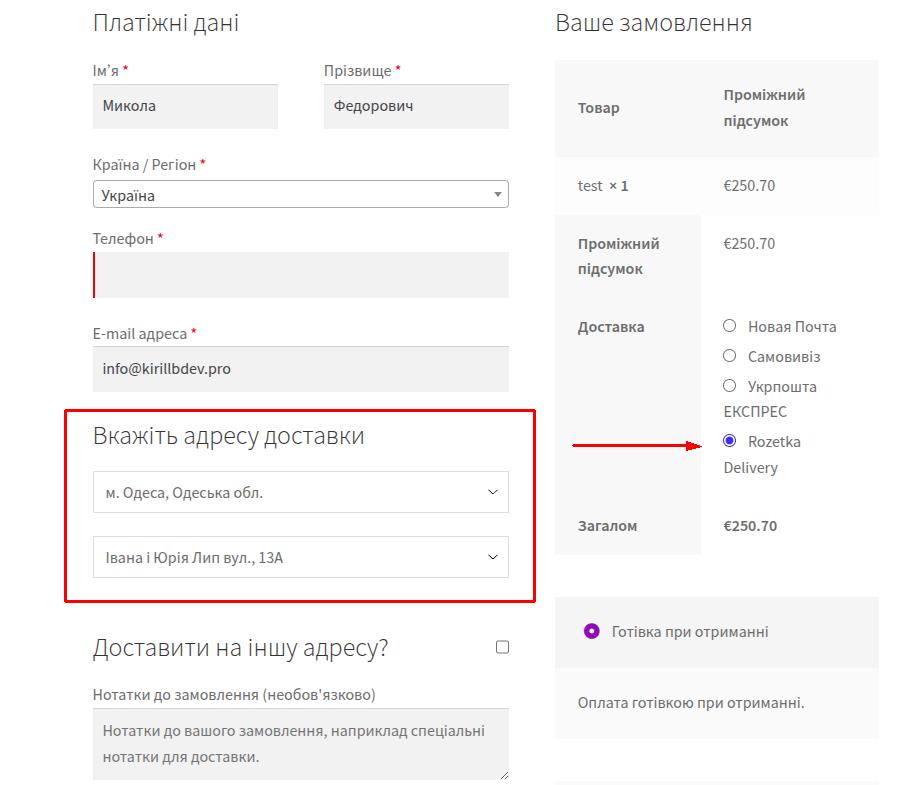Click into the Телефон input field
This screenshot has width=898, height=785.
pyautogui.click(x=301, y=275)
